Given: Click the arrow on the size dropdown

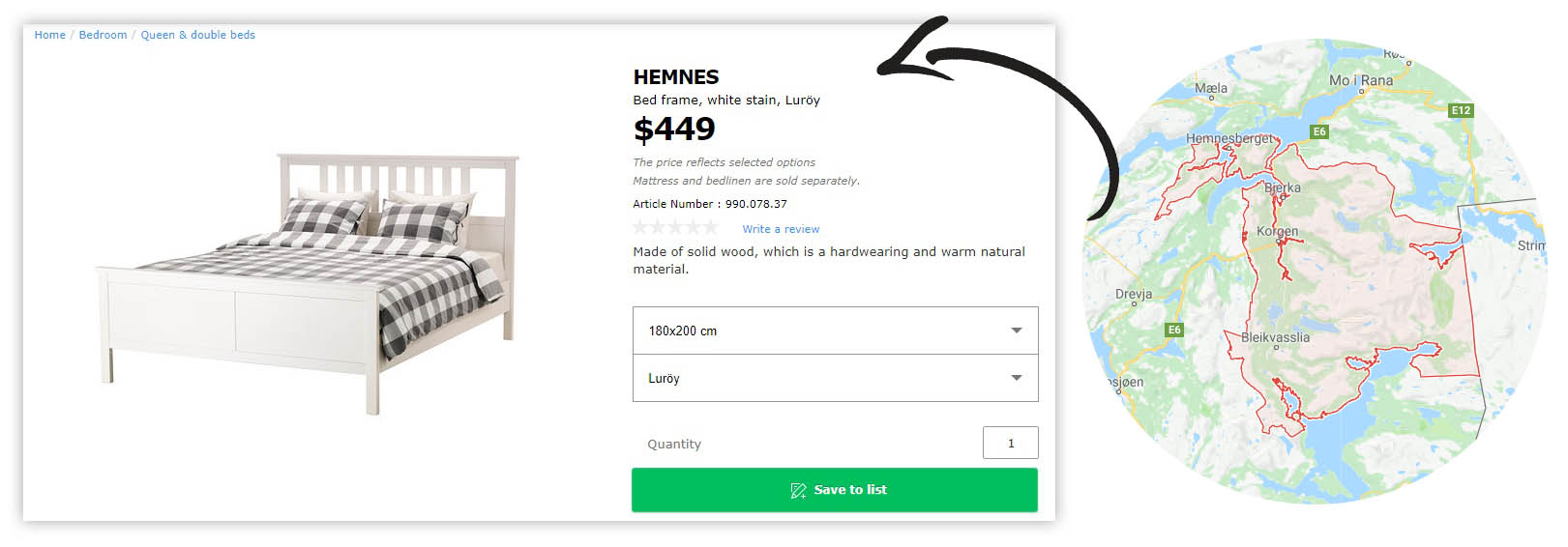Looking at the screenshot, I should tap(1016, 331).
